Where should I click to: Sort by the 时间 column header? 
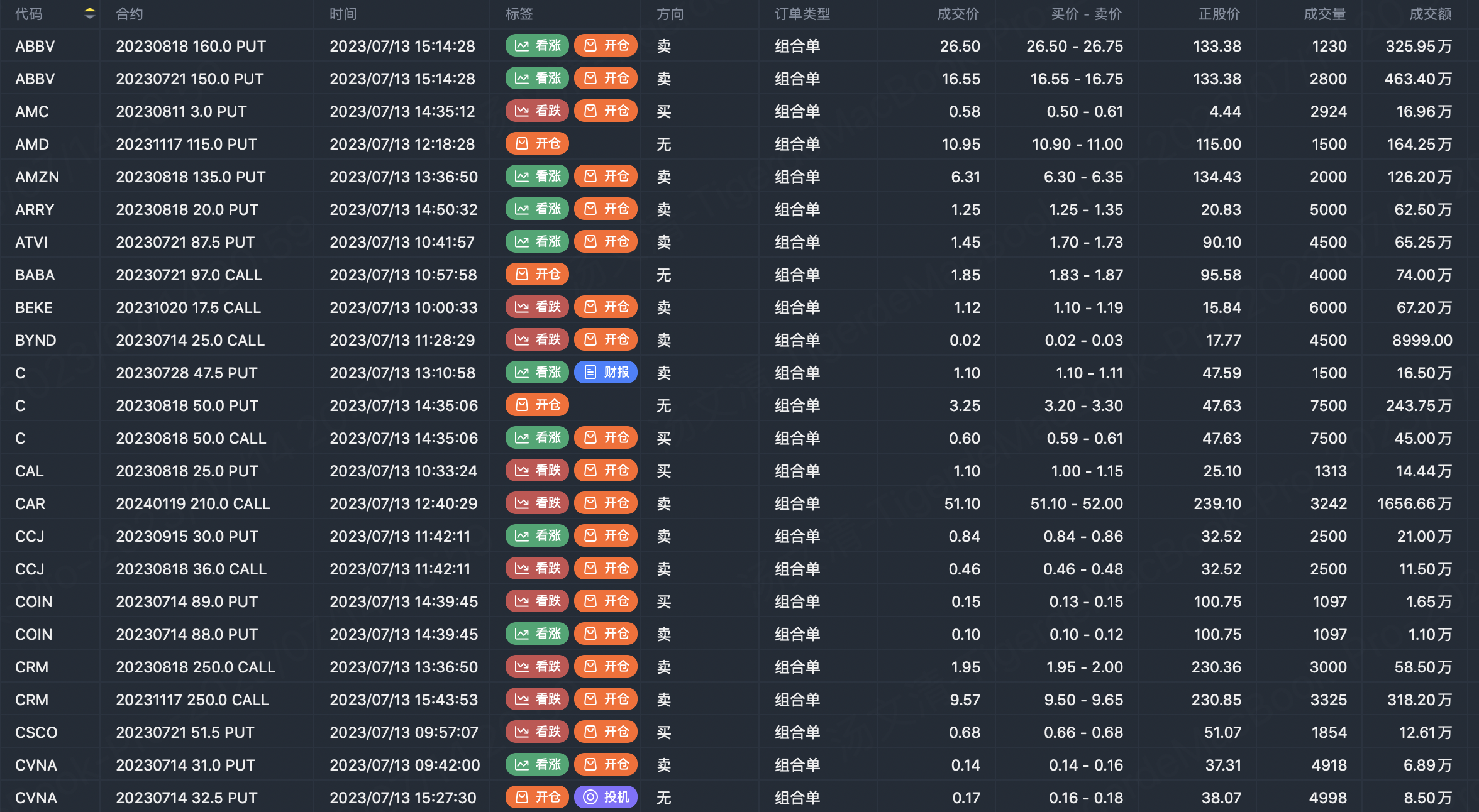(x=343, y=14)
